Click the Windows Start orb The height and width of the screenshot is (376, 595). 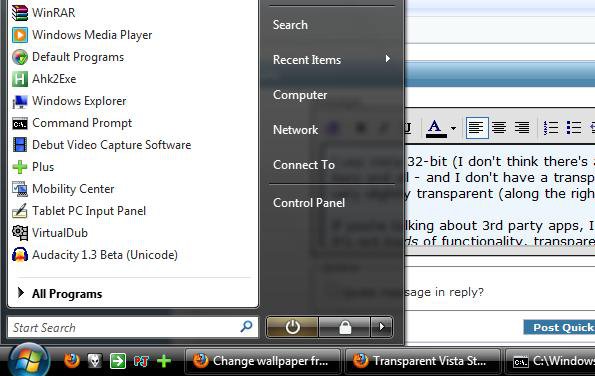tap(29, 360)
